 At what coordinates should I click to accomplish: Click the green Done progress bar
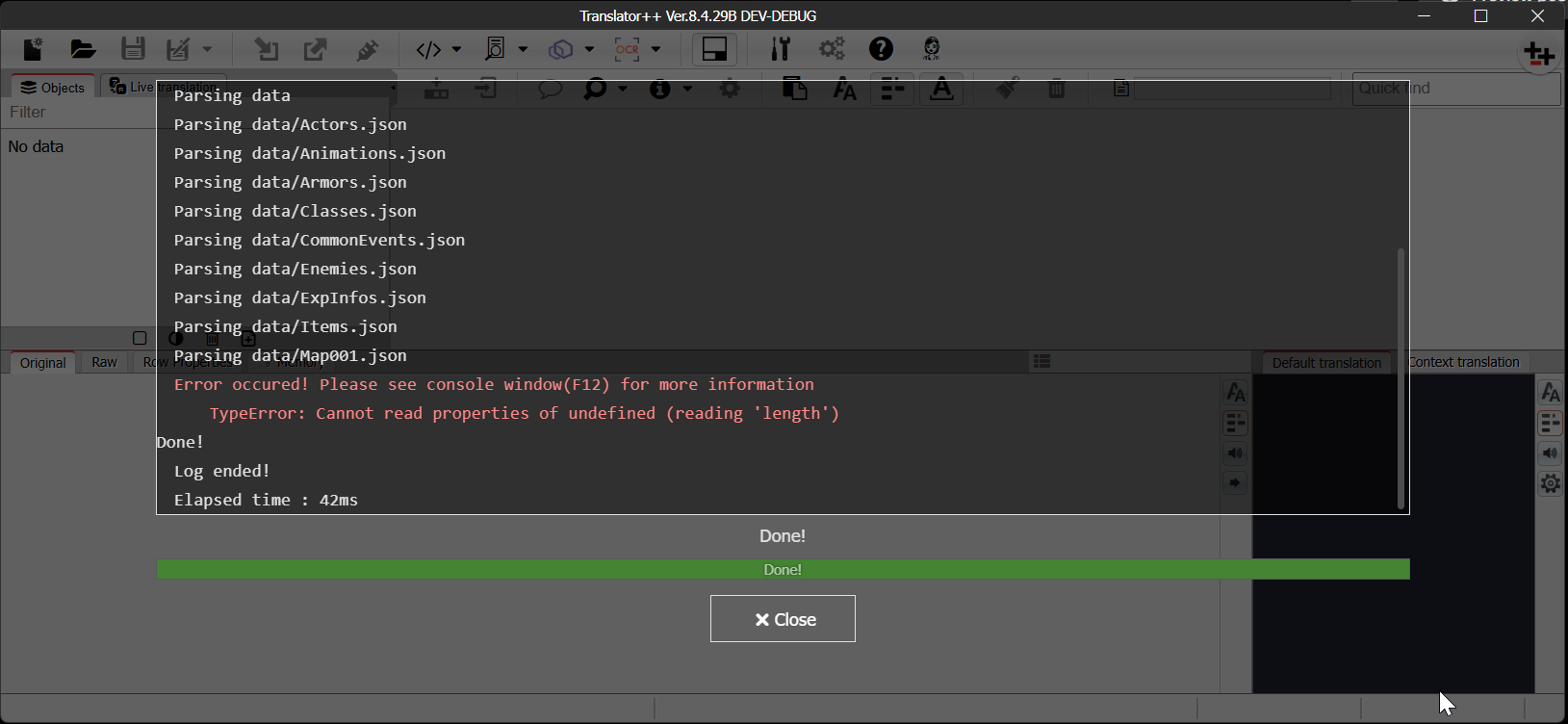[783, 570]
